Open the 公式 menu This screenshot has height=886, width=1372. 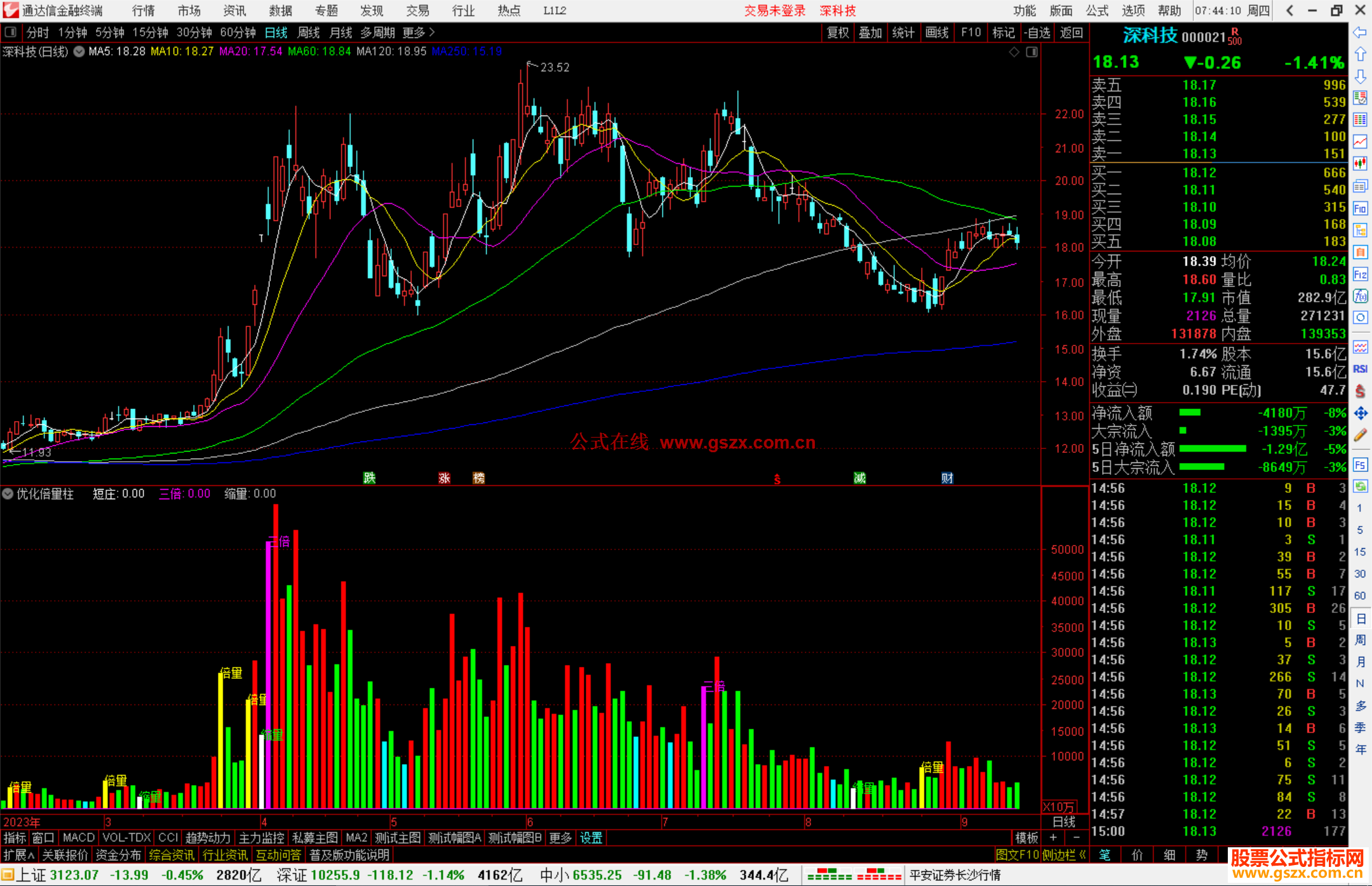pos(1097,10)
